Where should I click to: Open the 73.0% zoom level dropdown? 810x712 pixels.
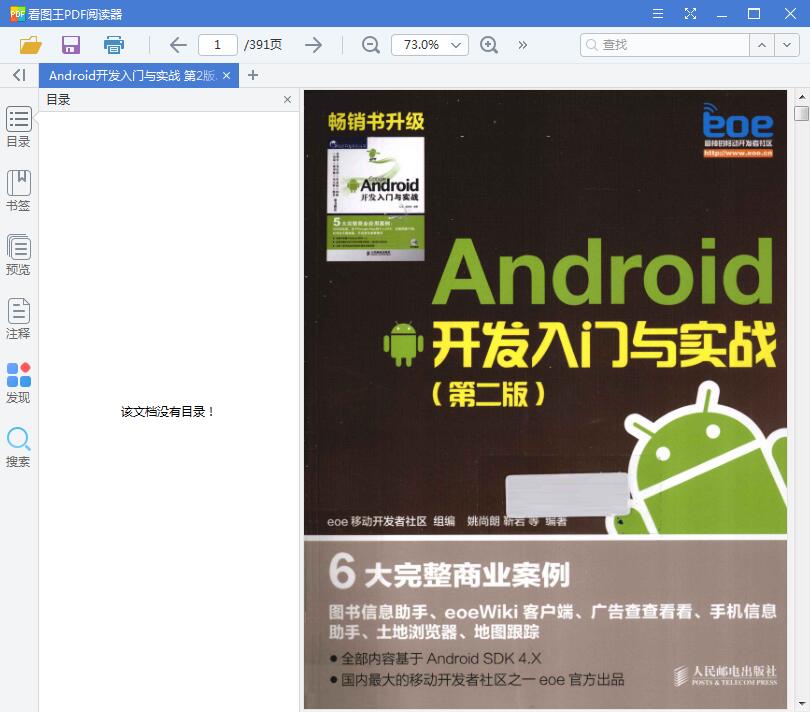[x=430, y=45]
